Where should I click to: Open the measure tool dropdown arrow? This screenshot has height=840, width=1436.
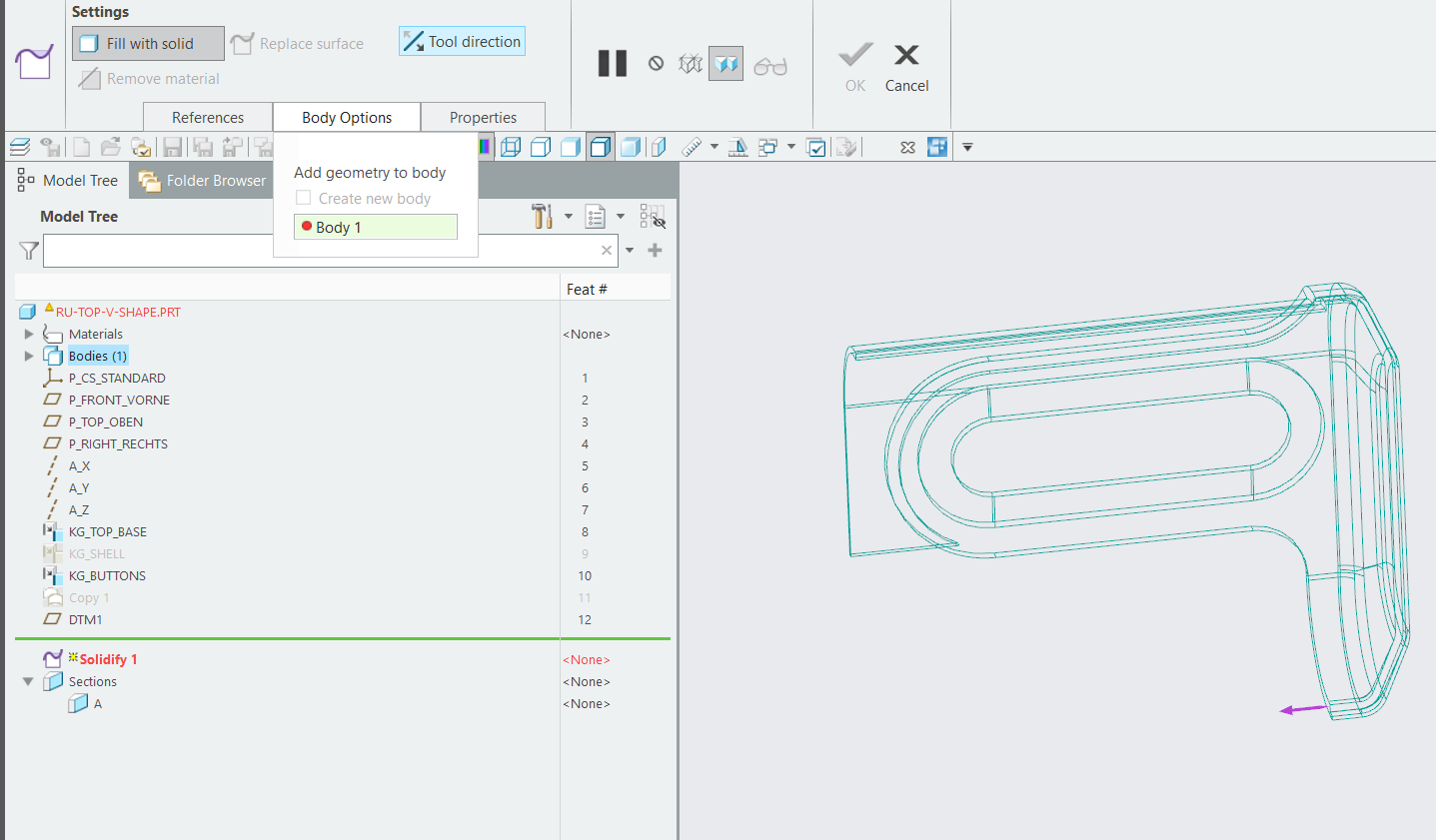(714, 146)
